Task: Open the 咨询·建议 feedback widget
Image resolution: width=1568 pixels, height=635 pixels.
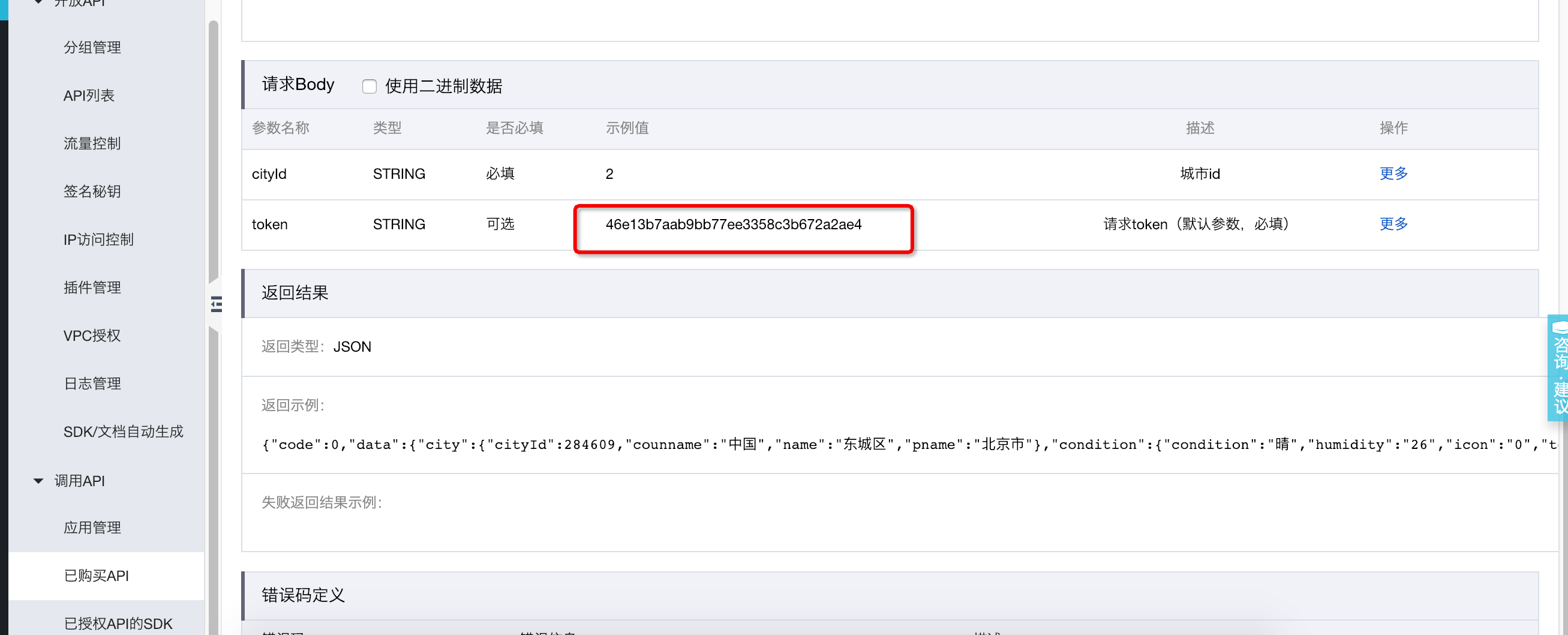Action: 1558,368
